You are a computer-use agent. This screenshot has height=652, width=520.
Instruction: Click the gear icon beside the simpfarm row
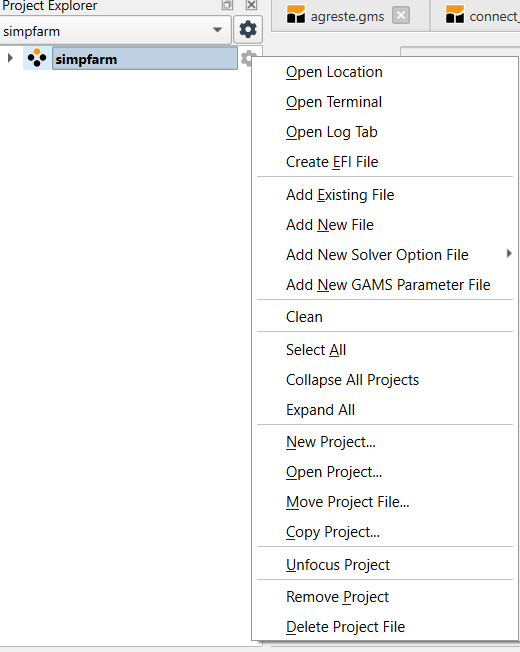click(247, 58)
